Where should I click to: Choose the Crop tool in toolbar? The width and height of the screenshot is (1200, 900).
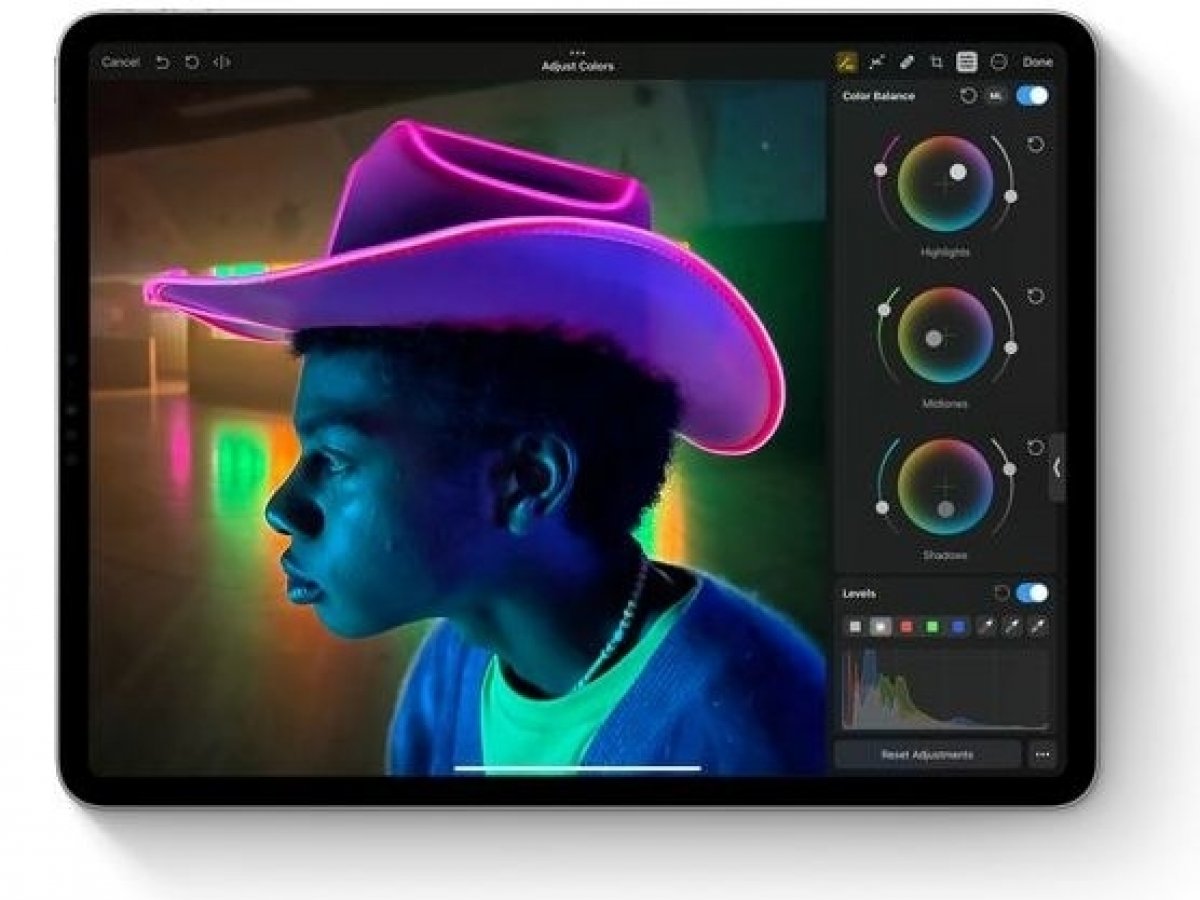[937, 62]
